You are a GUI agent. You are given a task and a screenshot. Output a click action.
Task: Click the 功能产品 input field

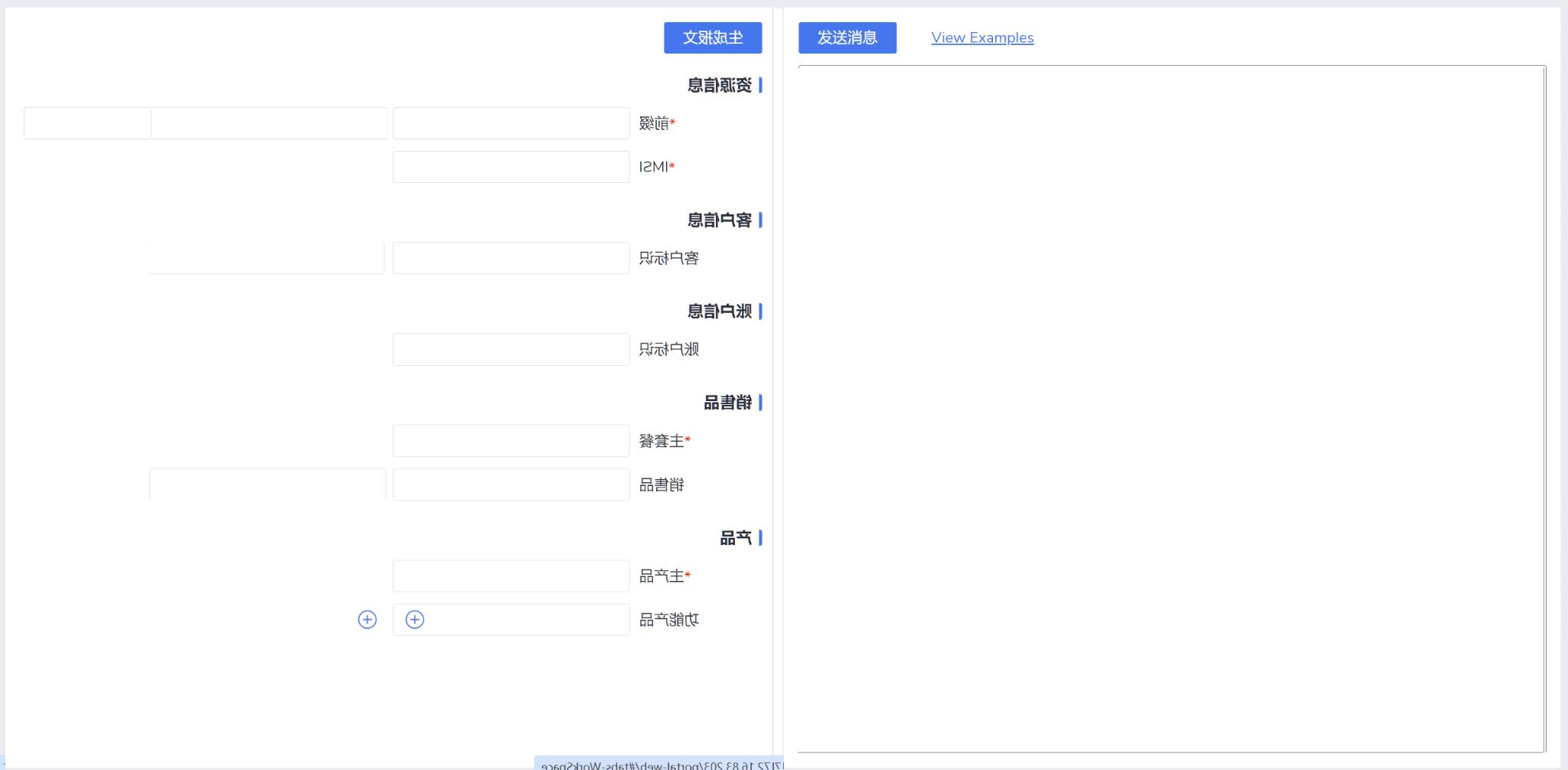tap(511, 619)
